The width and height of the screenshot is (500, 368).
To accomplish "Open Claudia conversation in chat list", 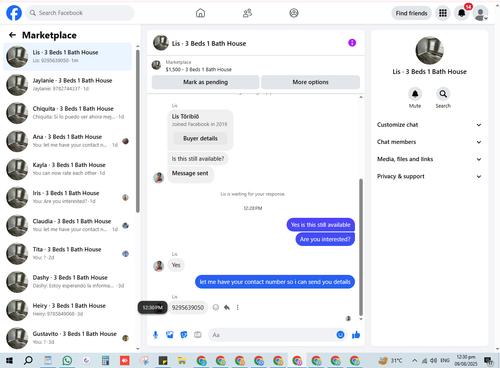I will (67, 225).
